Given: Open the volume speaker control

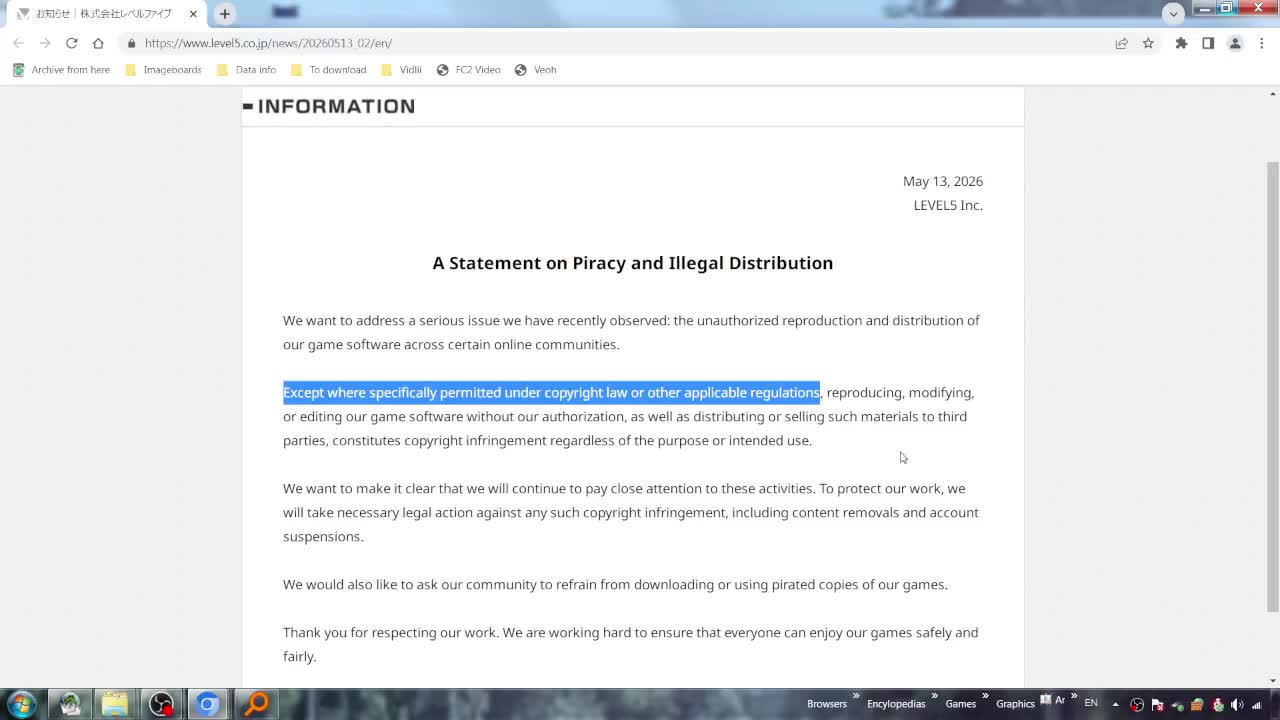Looking at the screenshot, I should coord(1237,704).
